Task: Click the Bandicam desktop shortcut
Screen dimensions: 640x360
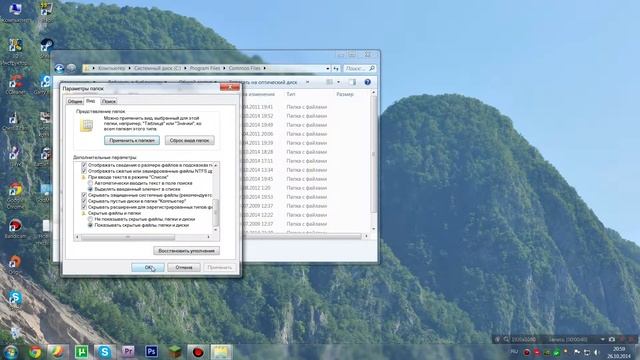Action: pyautogui.click(x=16, y=229)
